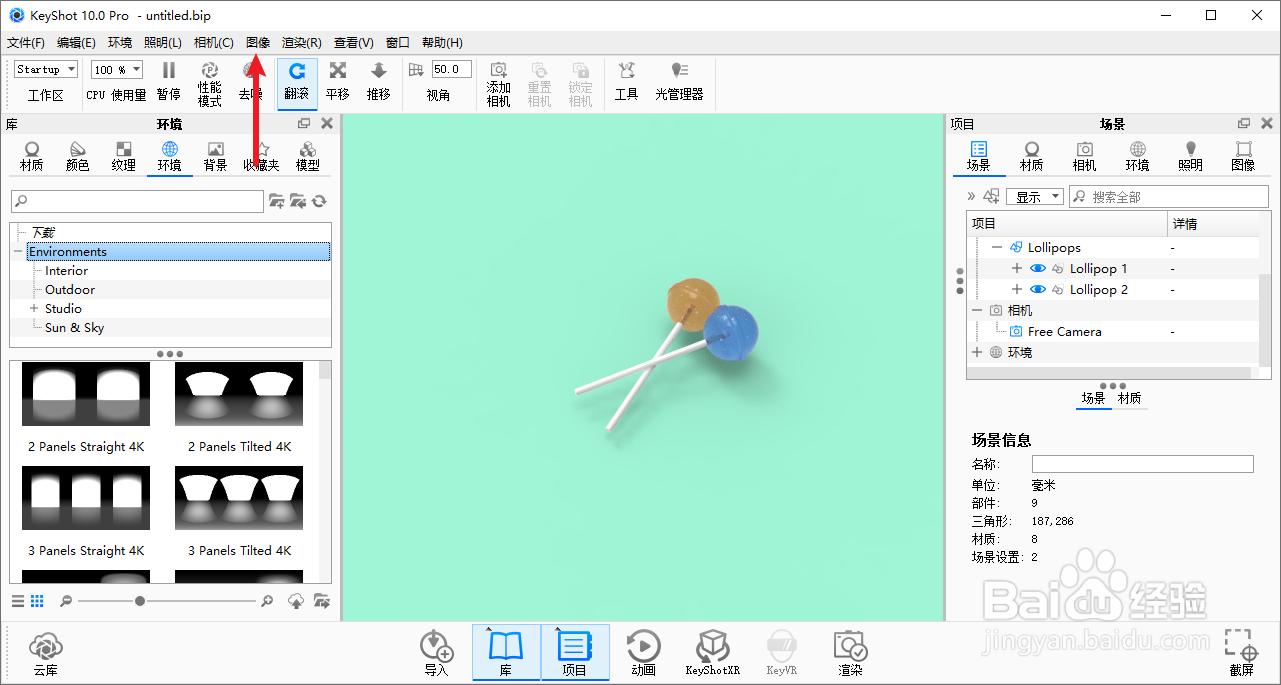Open the 渲染(R) render menu
Screen dimensions: 1281x685
pos(302,43)
